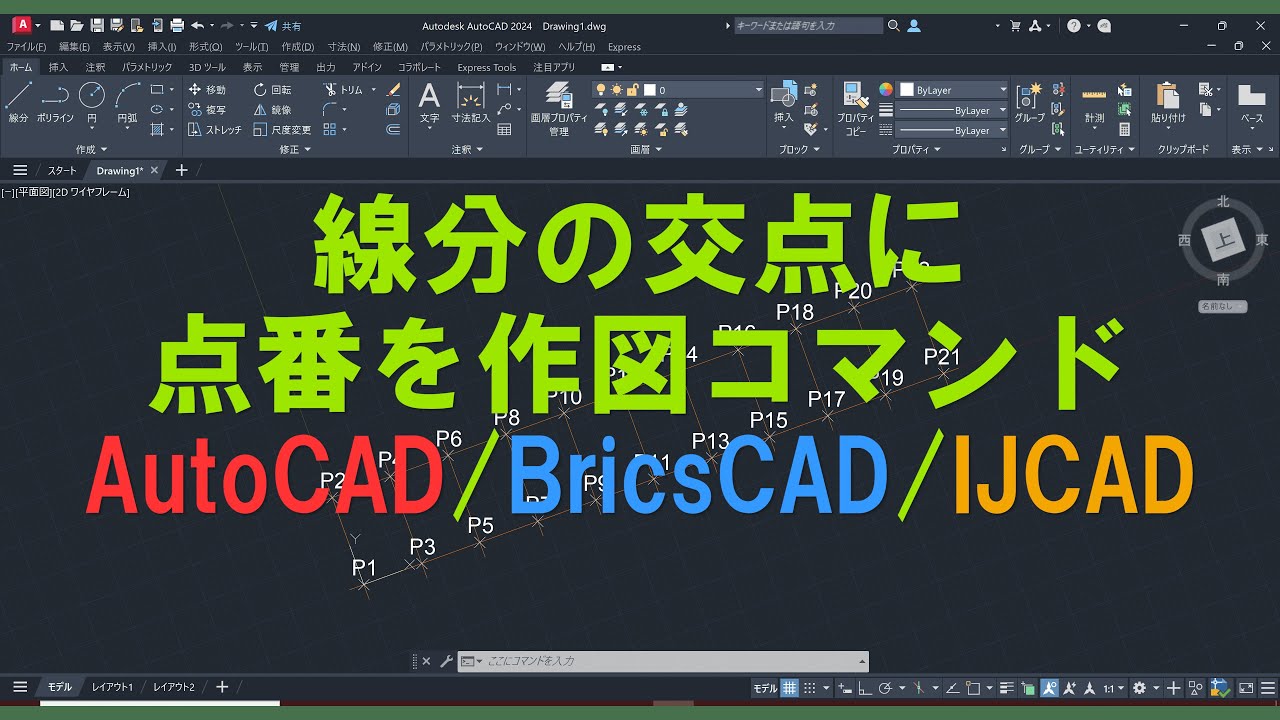
Task: Choose the 鏡像 (Mirror) command
Action: point(272,109)
